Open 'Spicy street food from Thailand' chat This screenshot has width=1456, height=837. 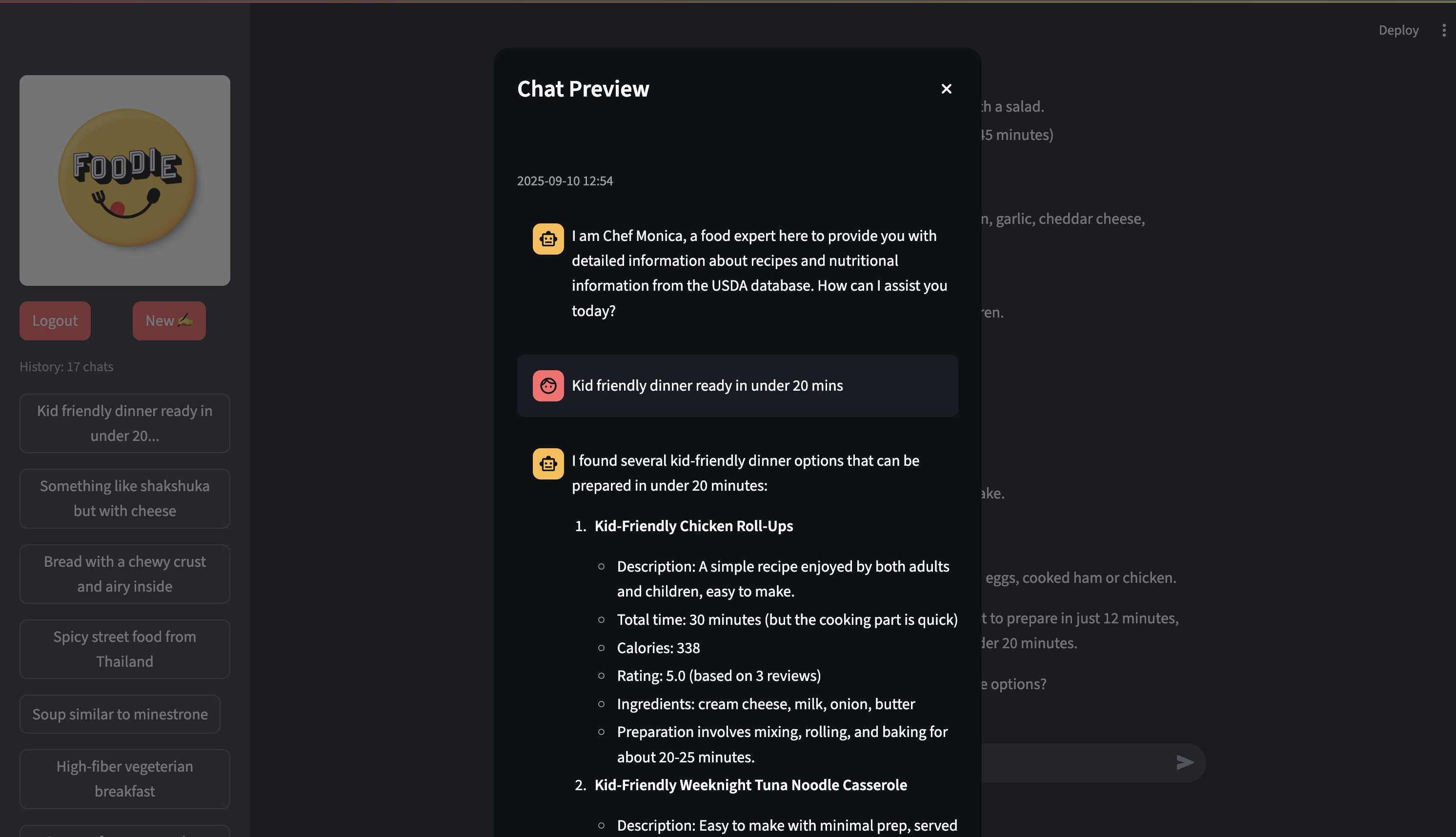[125, 649]
